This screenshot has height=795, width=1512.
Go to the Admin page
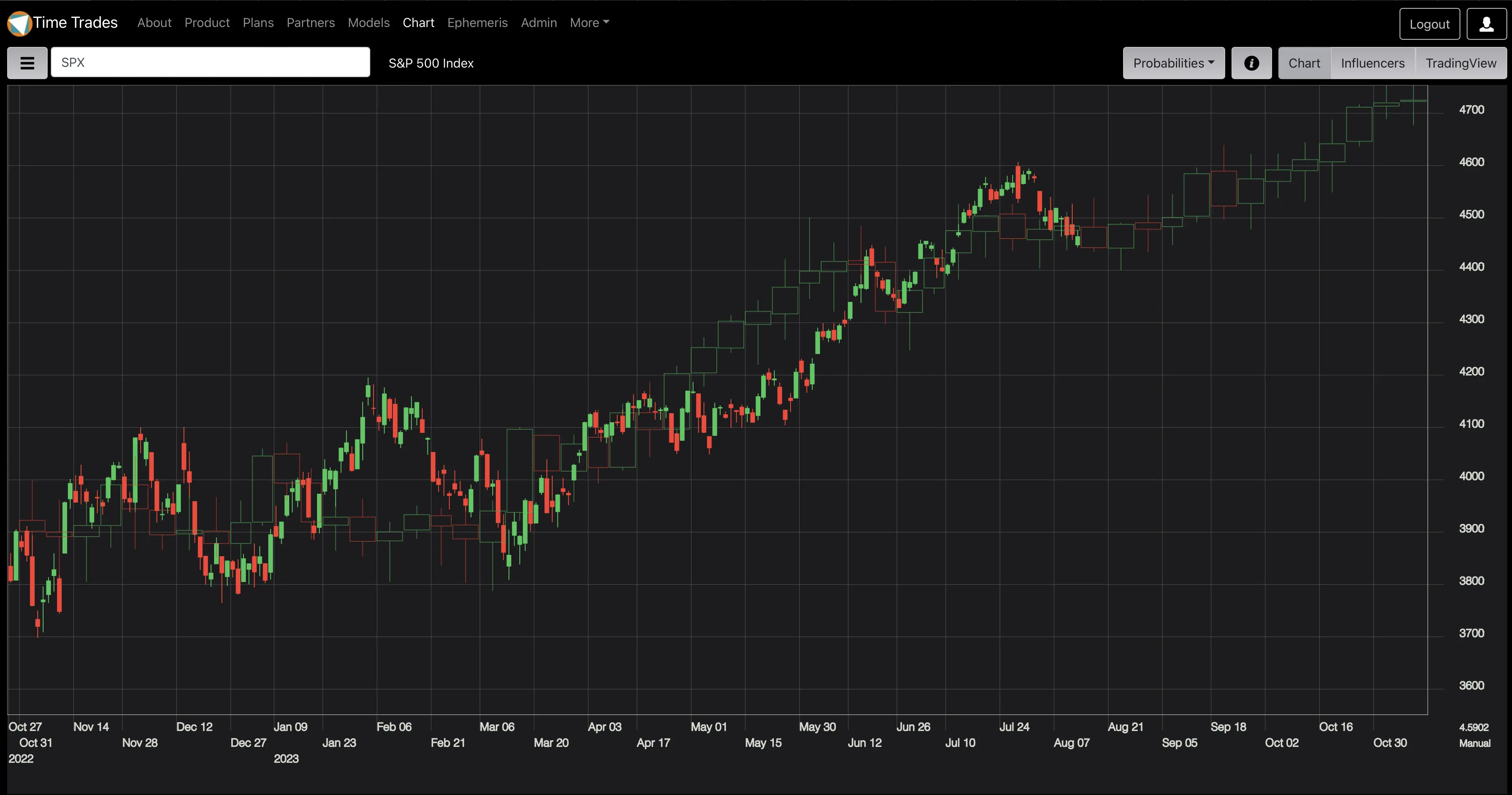(539, 22)
